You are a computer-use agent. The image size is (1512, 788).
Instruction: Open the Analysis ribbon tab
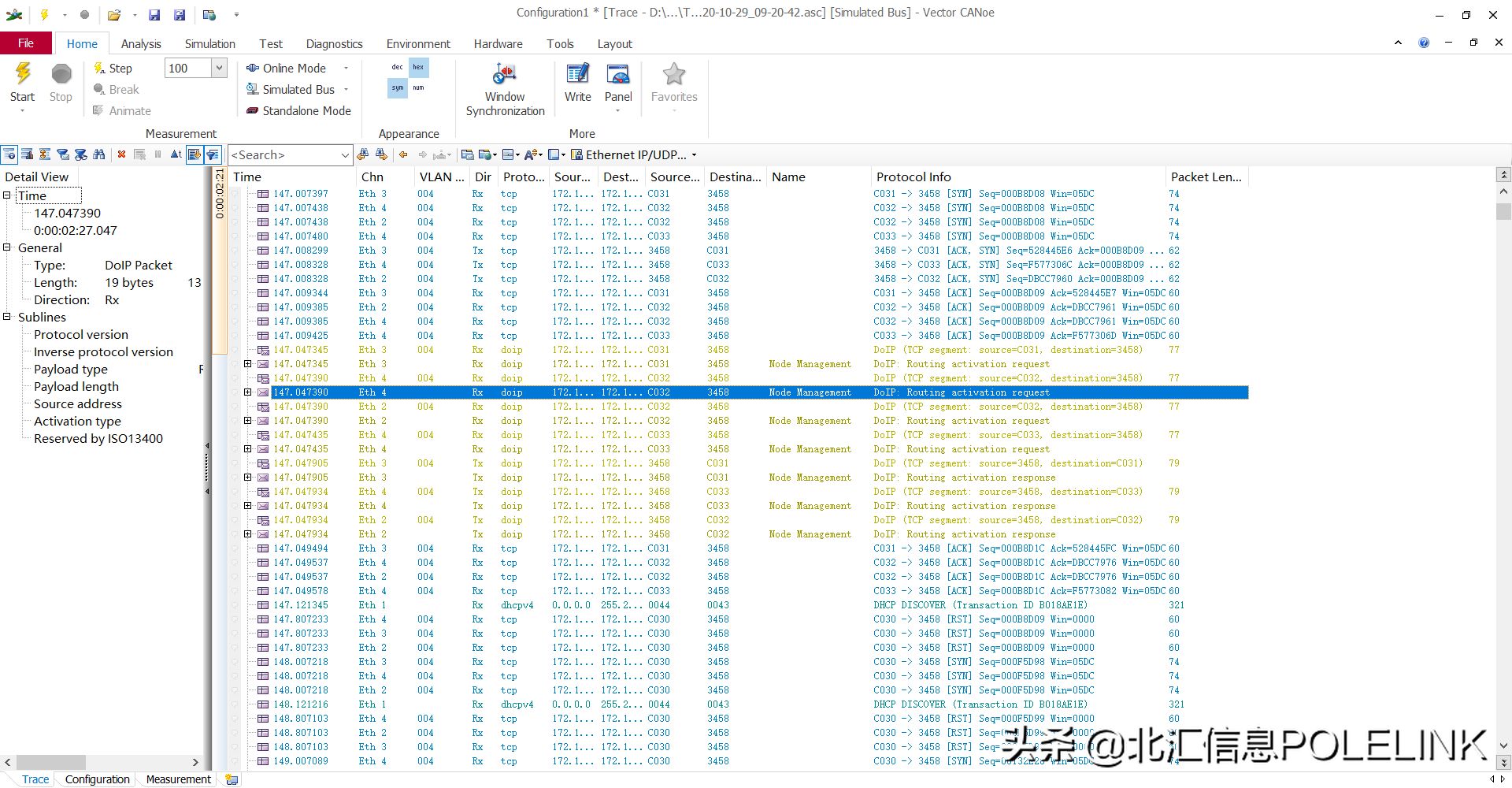(141, 44)
